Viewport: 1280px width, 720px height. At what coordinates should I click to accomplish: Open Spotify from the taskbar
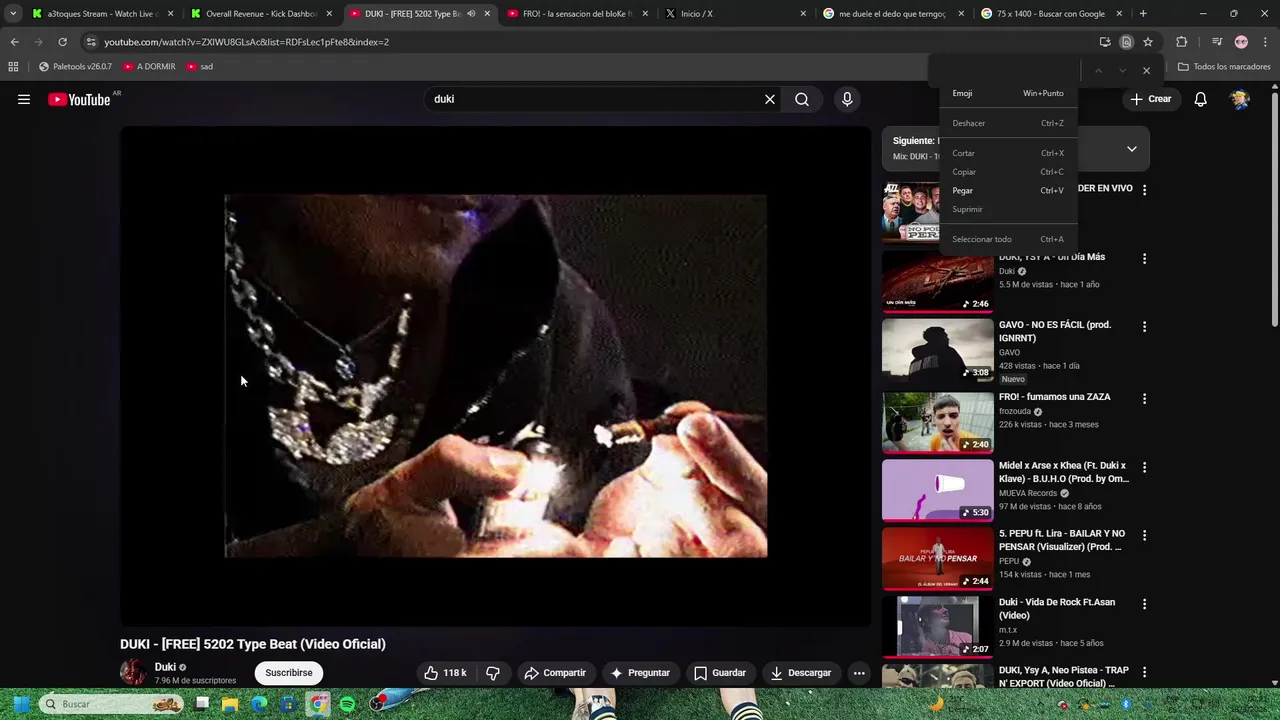[347, 704]
